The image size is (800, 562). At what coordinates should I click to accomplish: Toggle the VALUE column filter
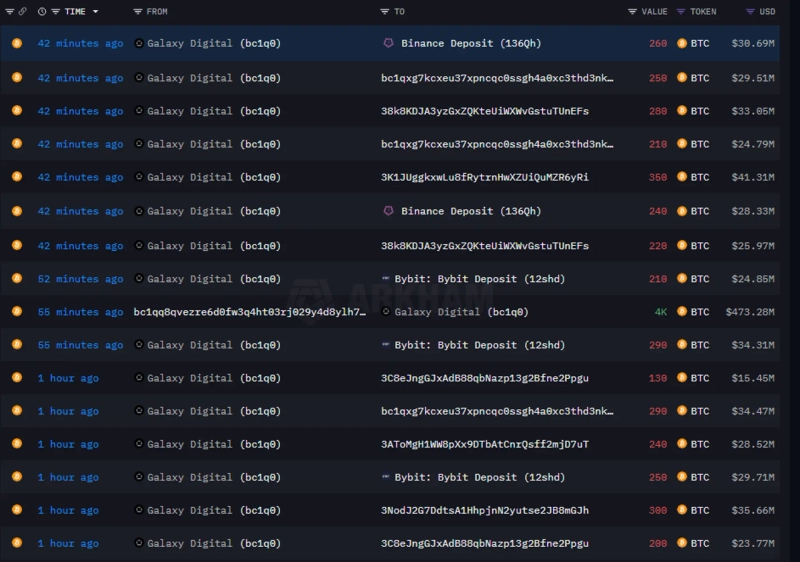632,12
